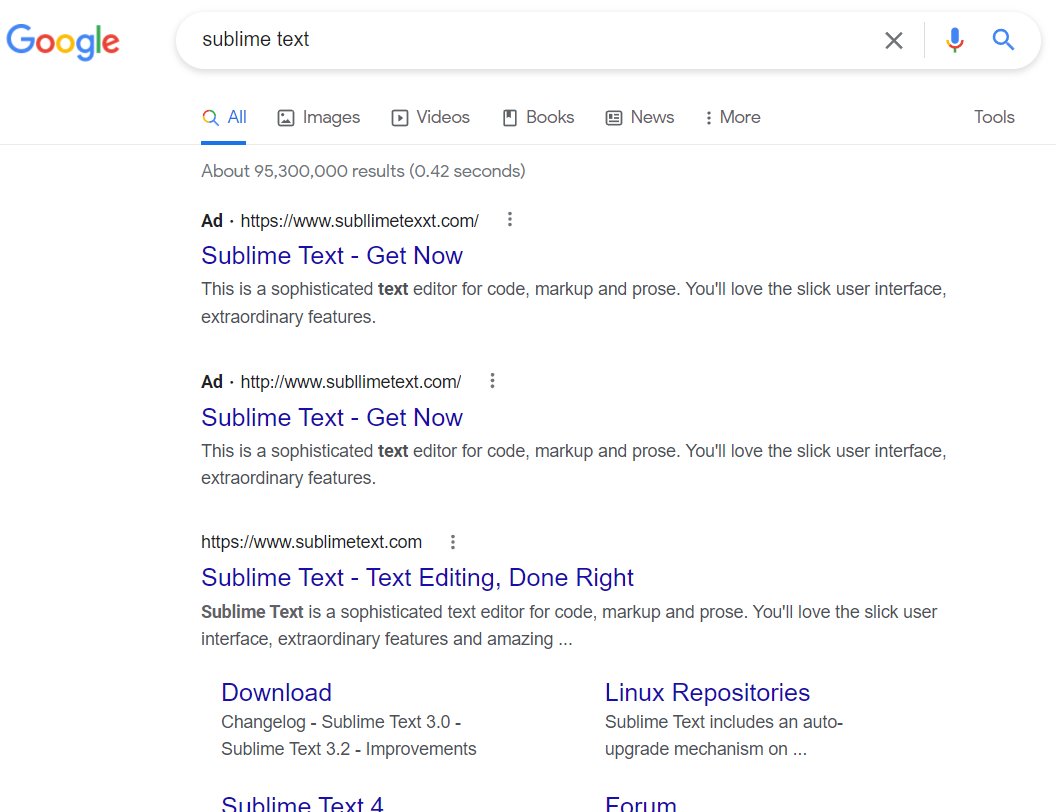Open the Linux Repositories sitelink
The image size is (1056, 812).
706,693
